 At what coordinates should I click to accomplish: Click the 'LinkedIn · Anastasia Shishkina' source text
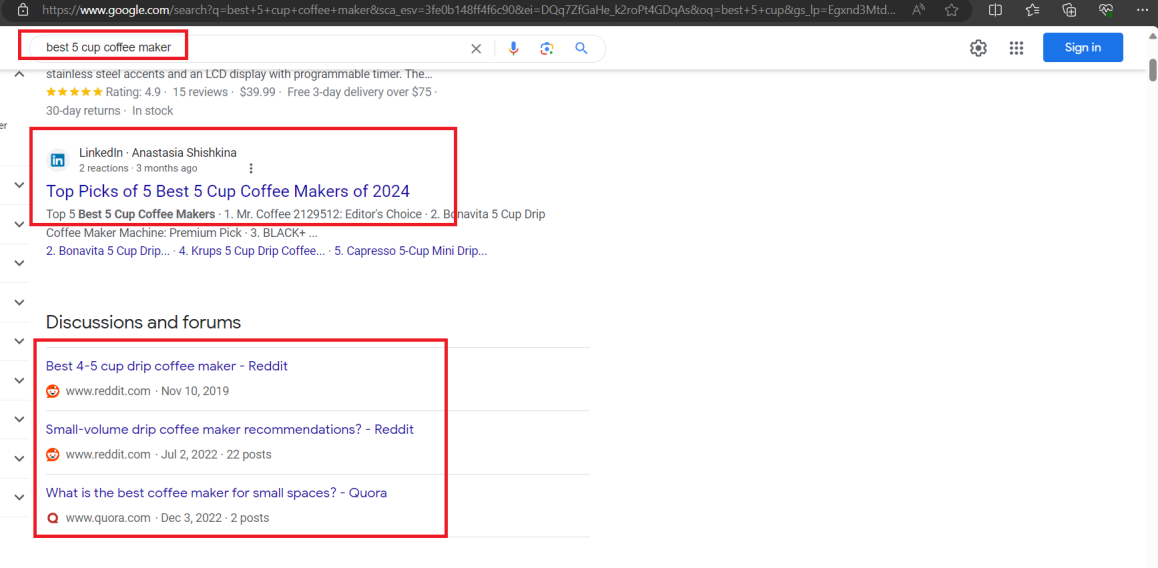coord(158,153)
